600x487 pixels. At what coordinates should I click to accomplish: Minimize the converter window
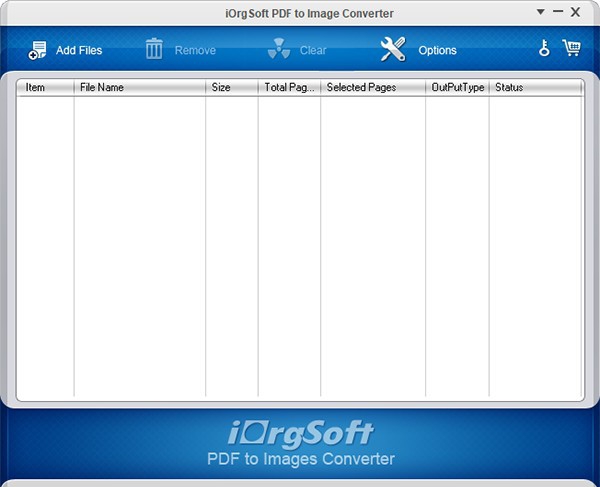[x=558, y=12]
